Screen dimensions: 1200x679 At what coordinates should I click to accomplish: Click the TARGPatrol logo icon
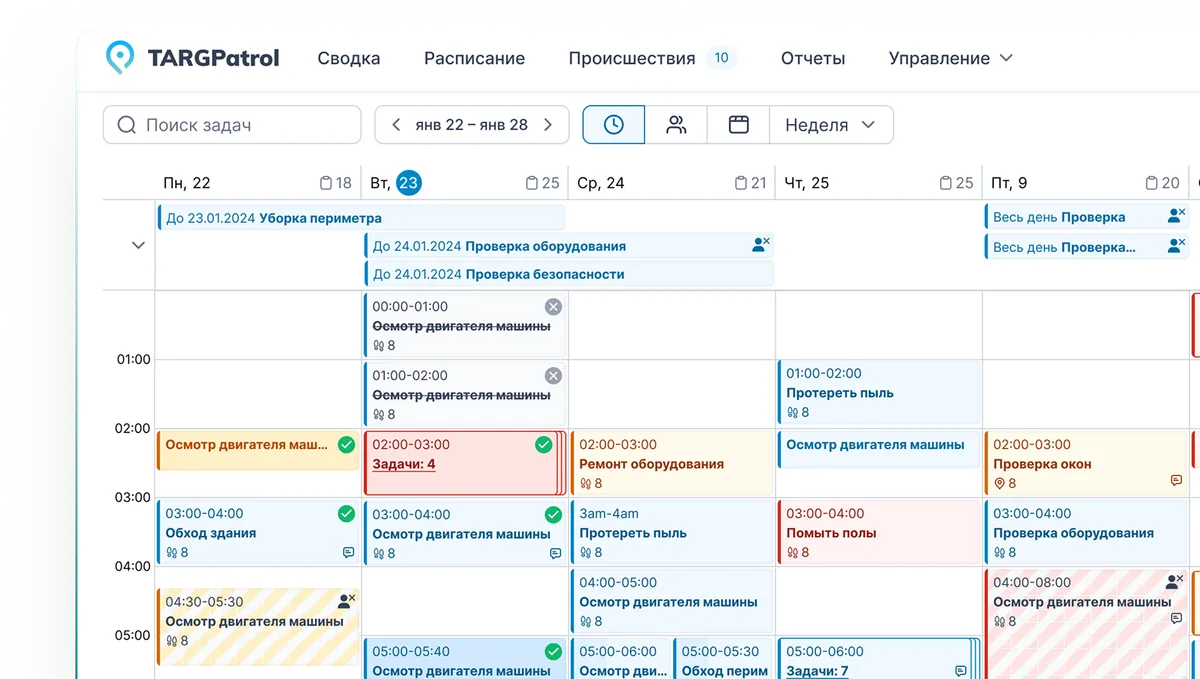pos(120,58)
